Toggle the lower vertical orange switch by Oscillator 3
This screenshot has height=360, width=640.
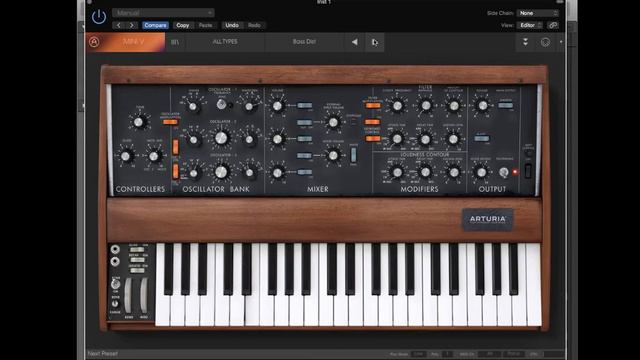click(176, 171)
